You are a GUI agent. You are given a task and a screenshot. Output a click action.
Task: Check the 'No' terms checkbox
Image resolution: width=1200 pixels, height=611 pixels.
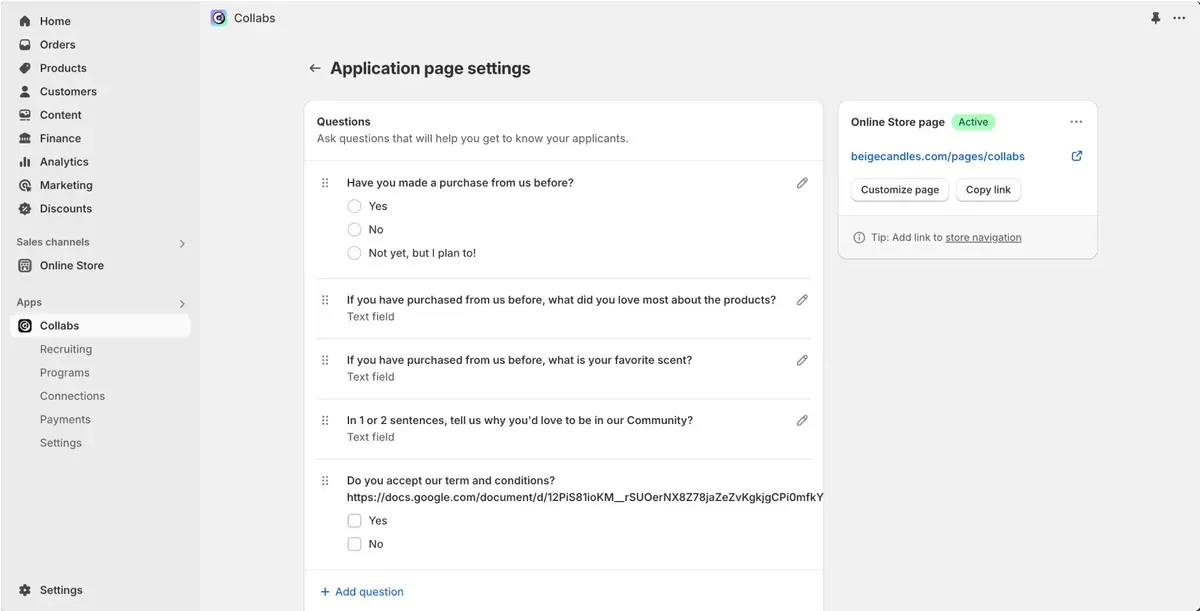(354, 544)
